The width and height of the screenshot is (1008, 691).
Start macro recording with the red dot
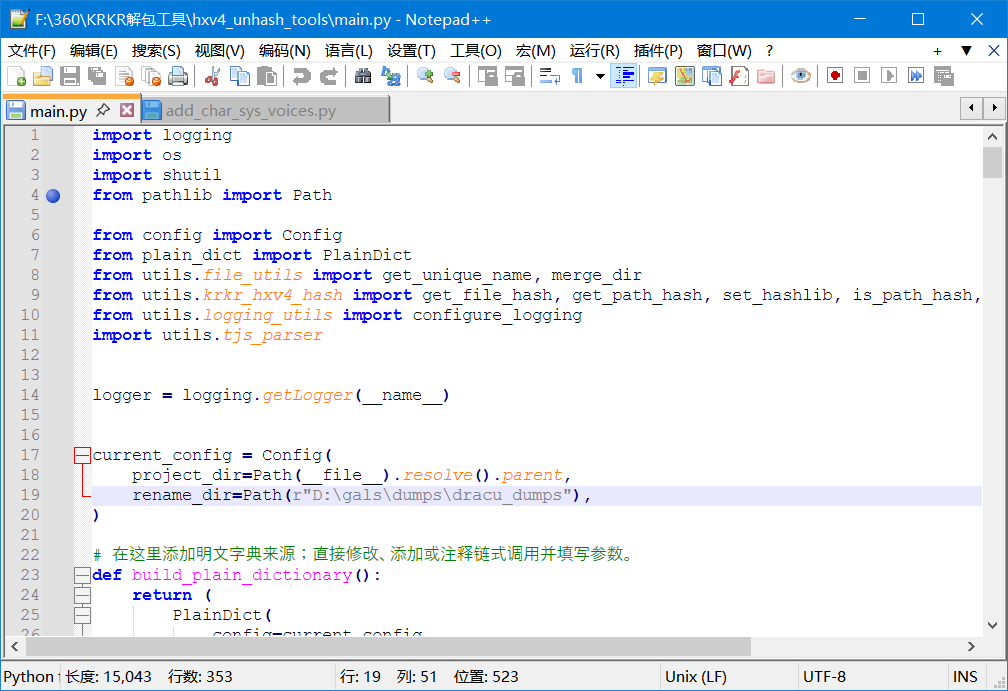coord(835,76)
